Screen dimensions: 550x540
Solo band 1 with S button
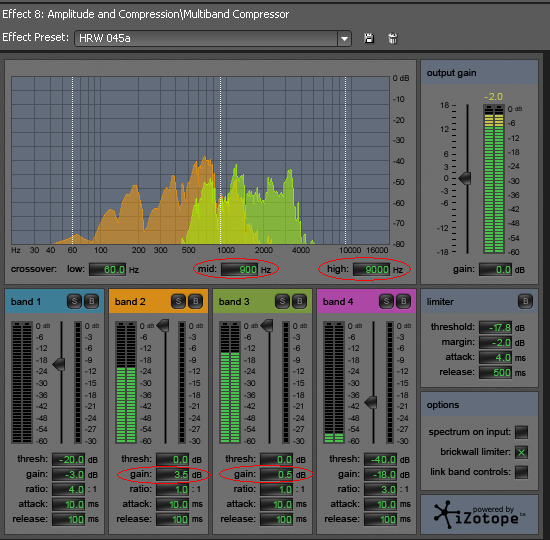click(74, 301)
